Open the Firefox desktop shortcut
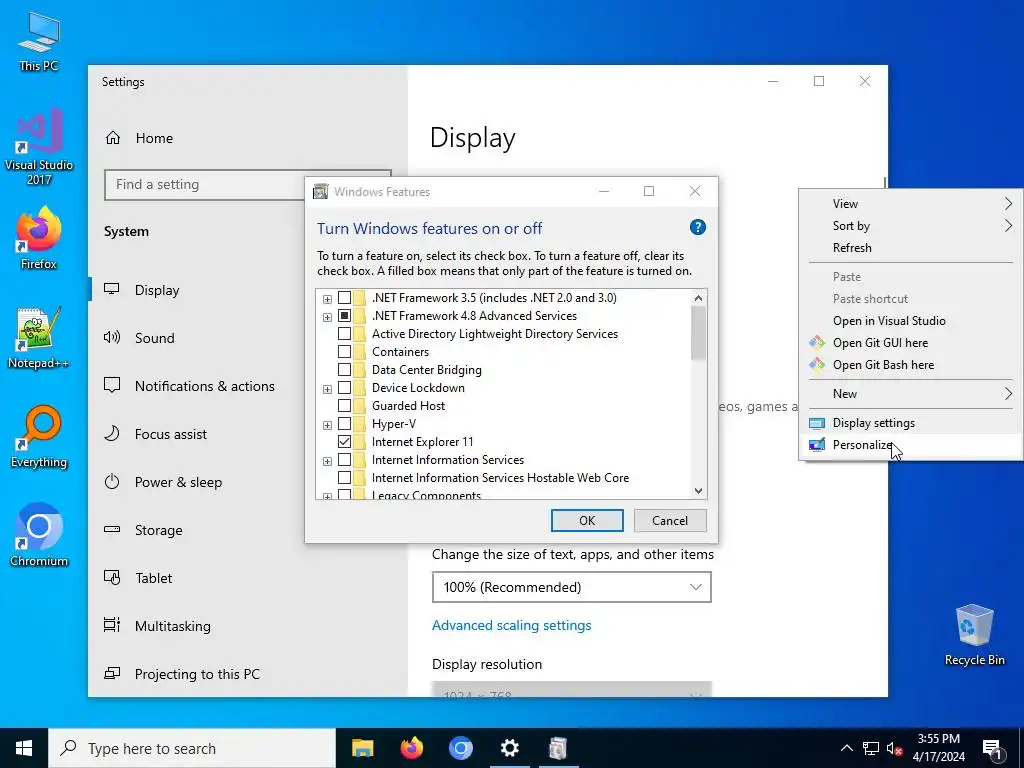Viewport: 1024px width, 768px height. 39,239
